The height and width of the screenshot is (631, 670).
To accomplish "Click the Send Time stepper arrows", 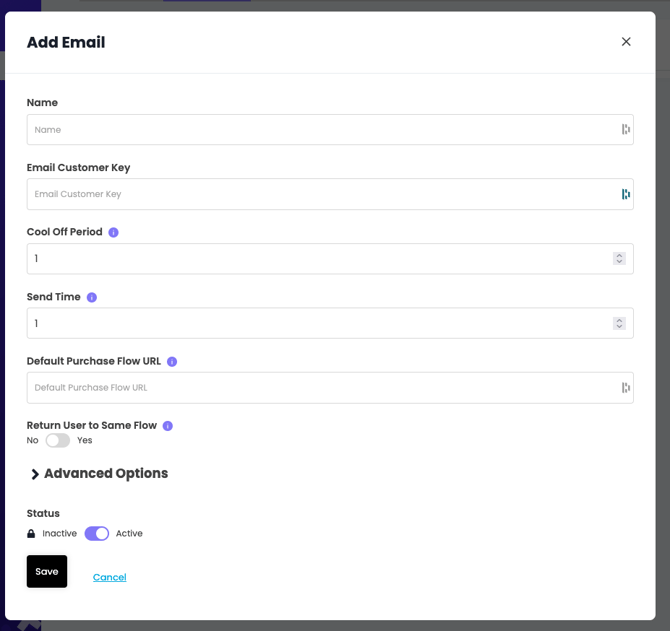I will pos(619,324).
